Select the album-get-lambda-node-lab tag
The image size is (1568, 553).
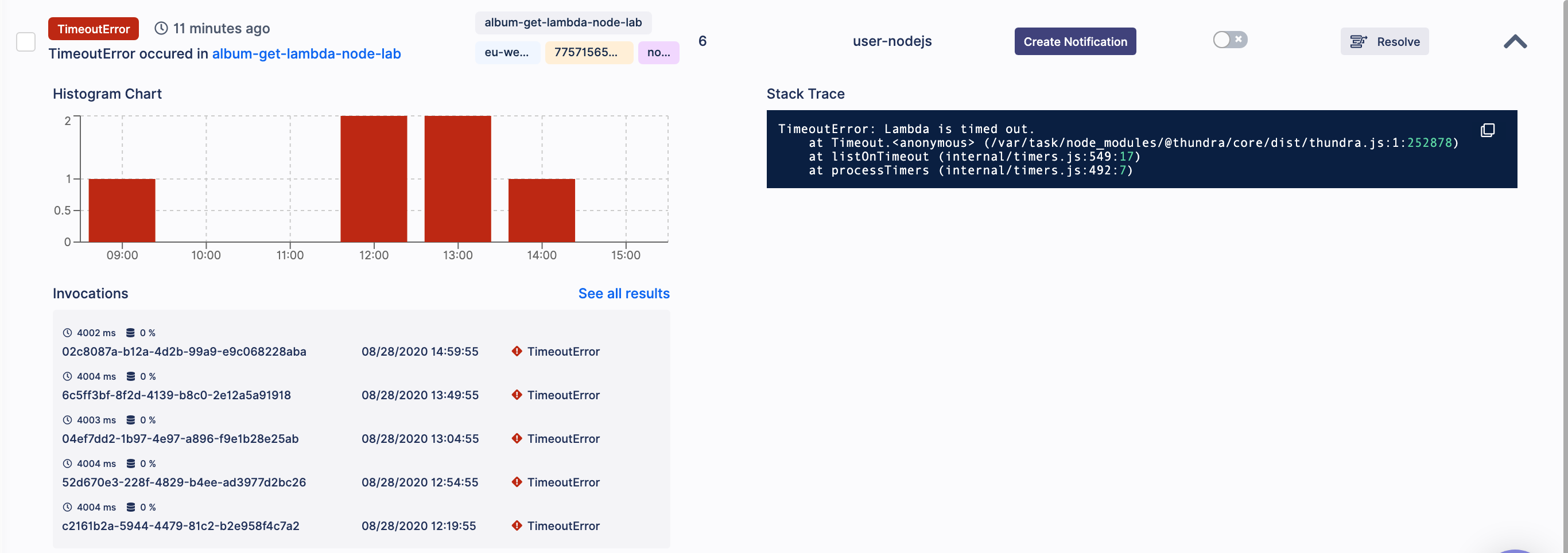pos(562,22)
